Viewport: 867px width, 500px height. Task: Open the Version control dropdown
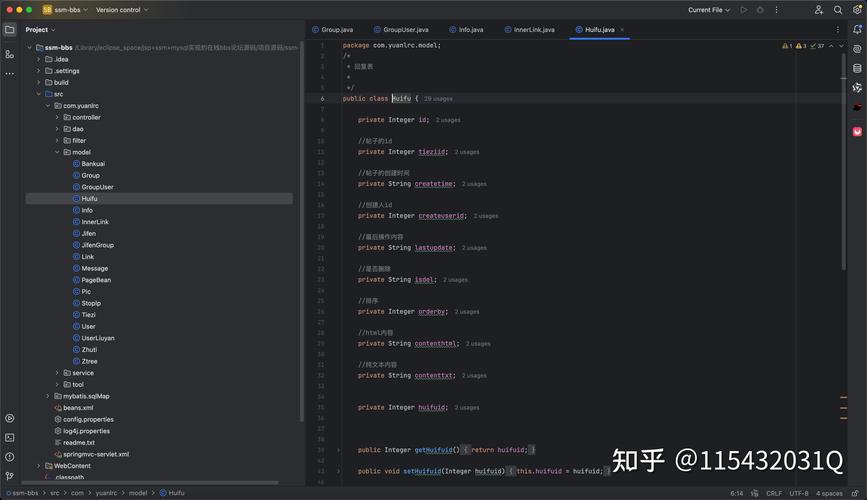(x=121, y=10)
